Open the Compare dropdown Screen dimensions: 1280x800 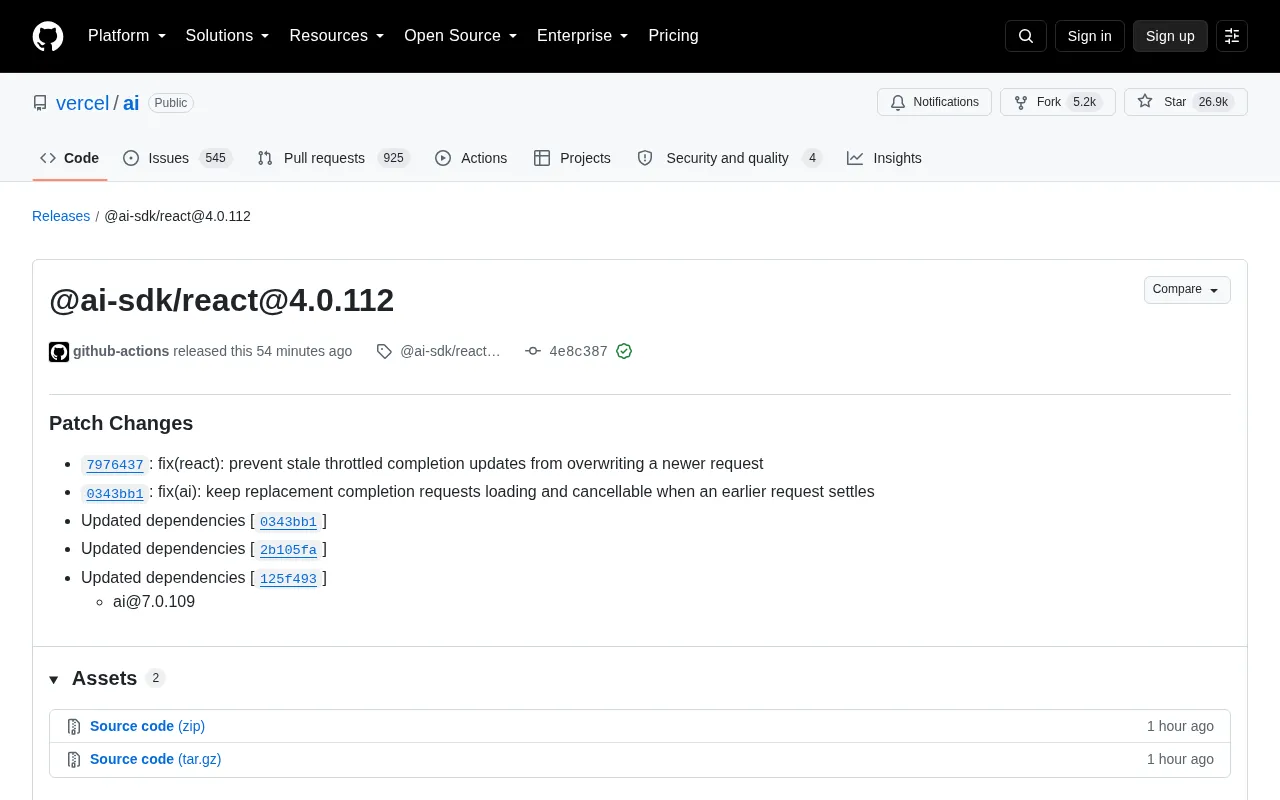[1187, 290]
